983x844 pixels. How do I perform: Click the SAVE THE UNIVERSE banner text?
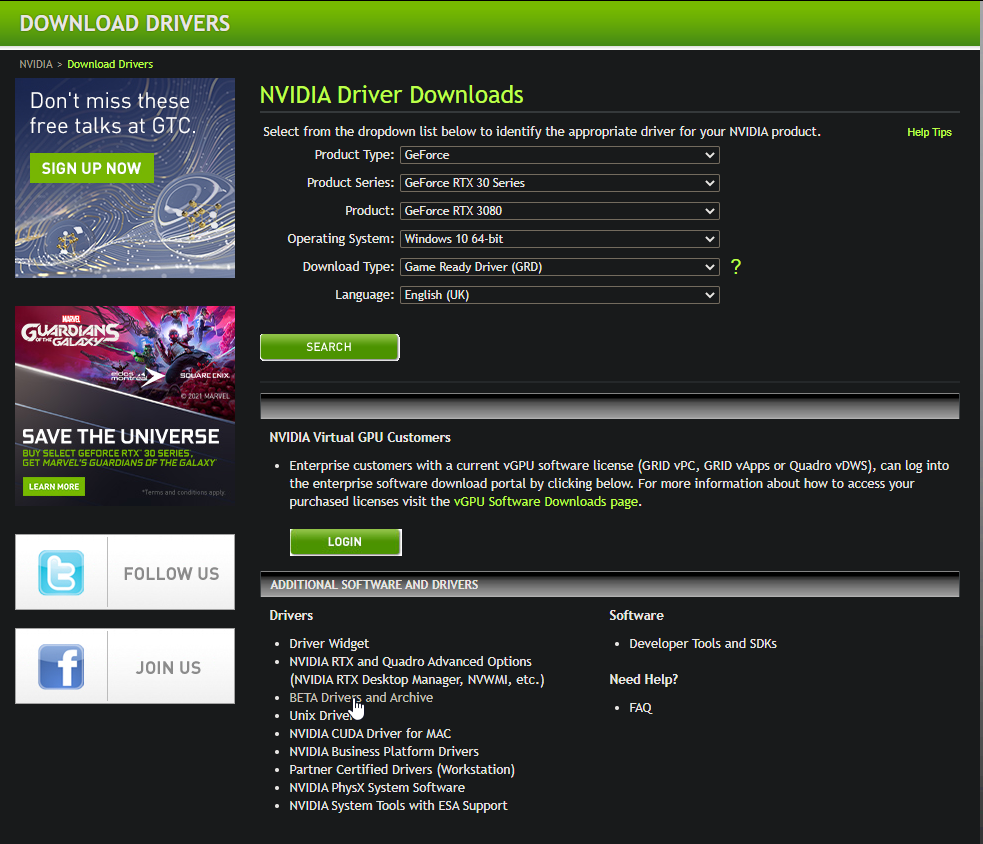point(121,436)
